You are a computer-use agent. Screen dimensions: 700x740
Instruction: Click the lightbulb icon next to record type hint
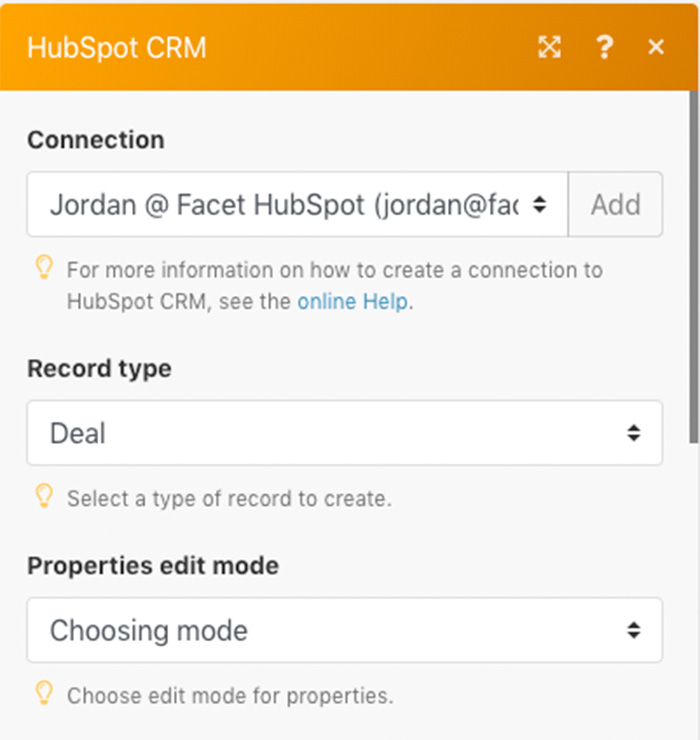44,496
